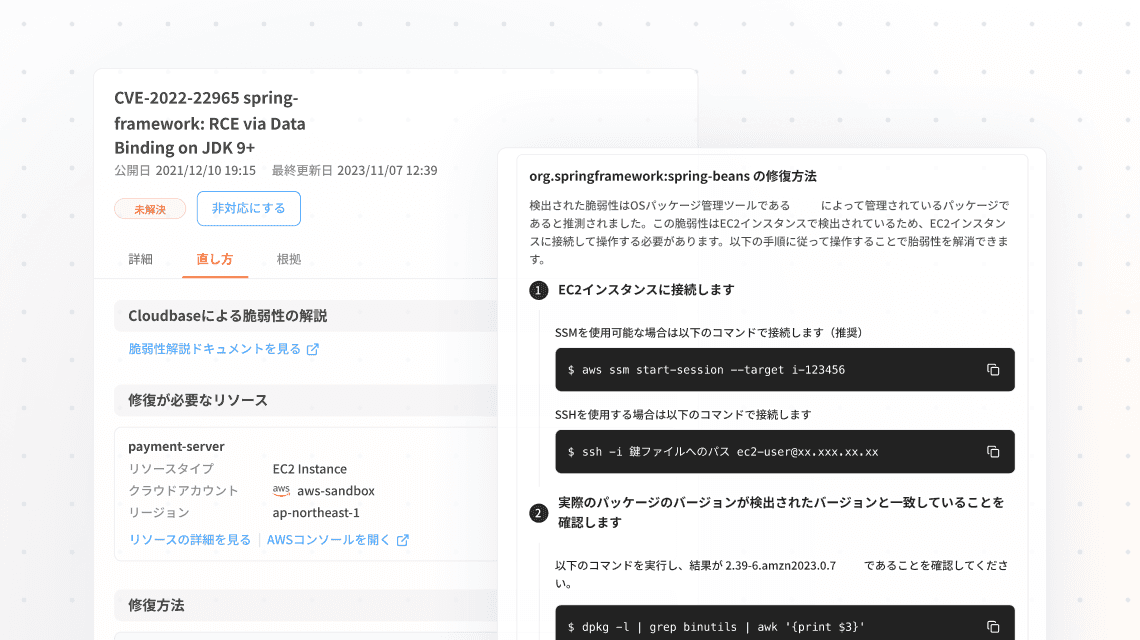
Task: Copy the aws ssm start-session command
Action: [x=993, y=369]
